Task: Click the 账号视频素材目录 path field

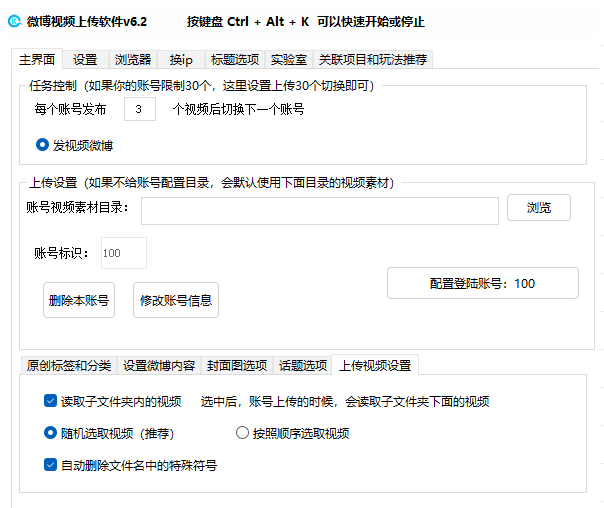Action: tap(320, 211)
